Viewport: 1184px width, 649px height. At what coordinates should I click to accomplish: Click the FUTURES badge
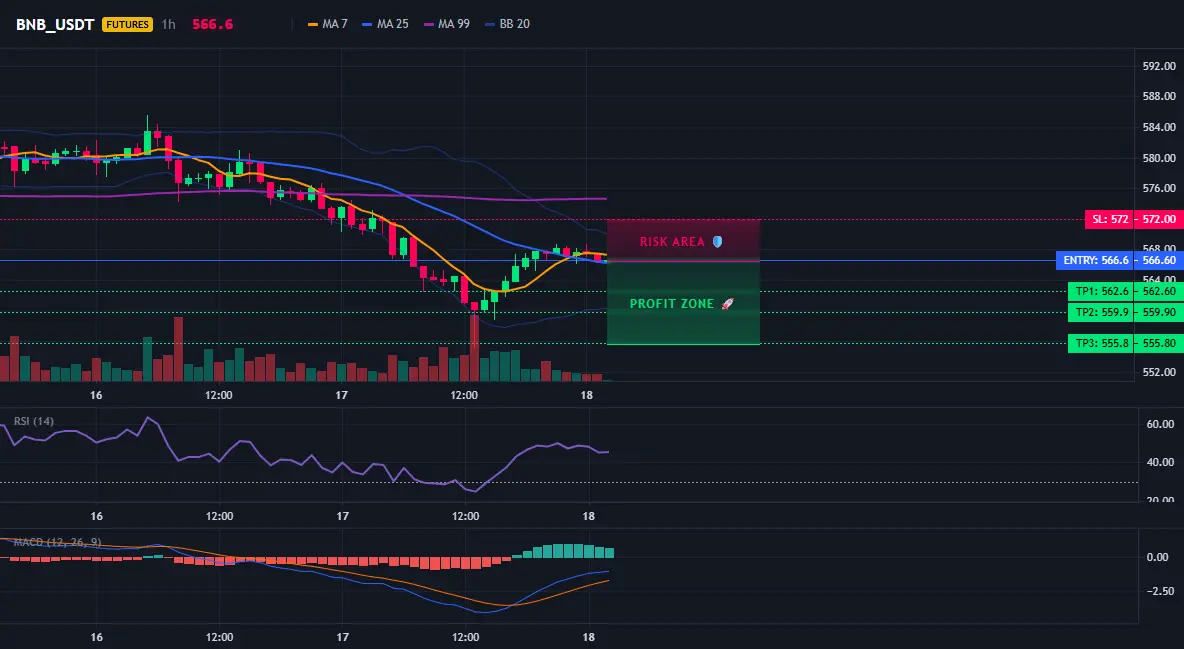pos(127,24)
